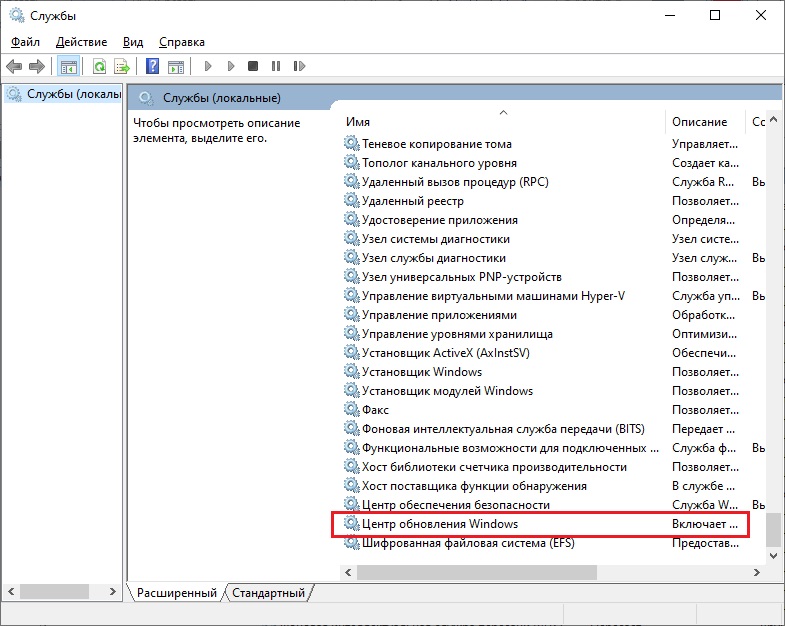Image resolution: width=785 pixels, height=626 pixels.
Task: Click the Stop service square icon
Action: pos(253,66)
